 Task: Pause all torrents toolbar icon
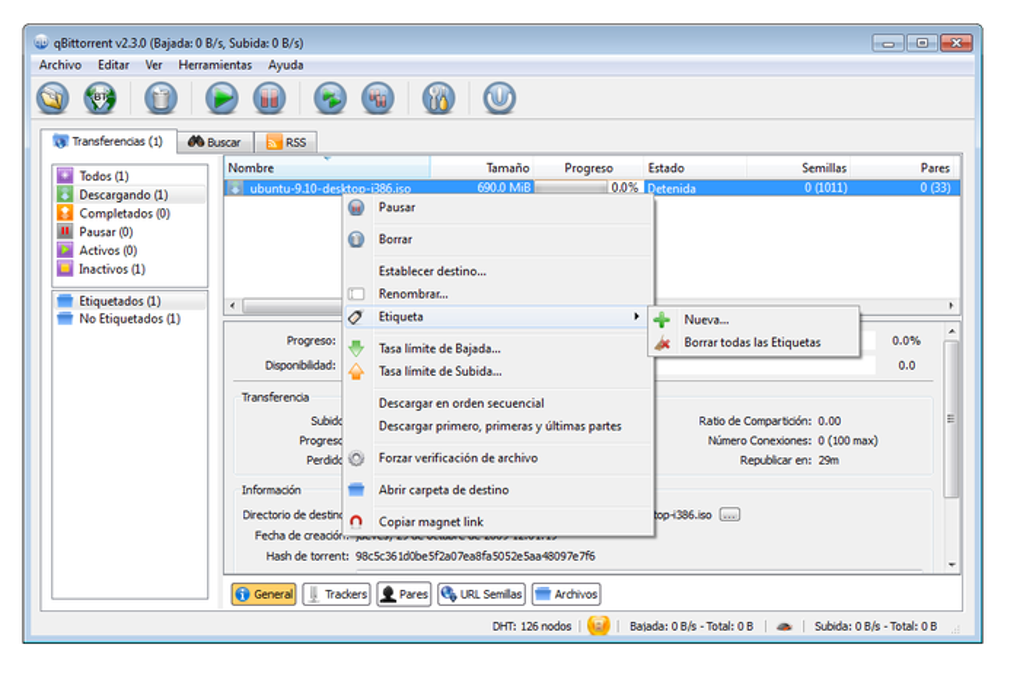pyautogui.click(x=378, y=99)
